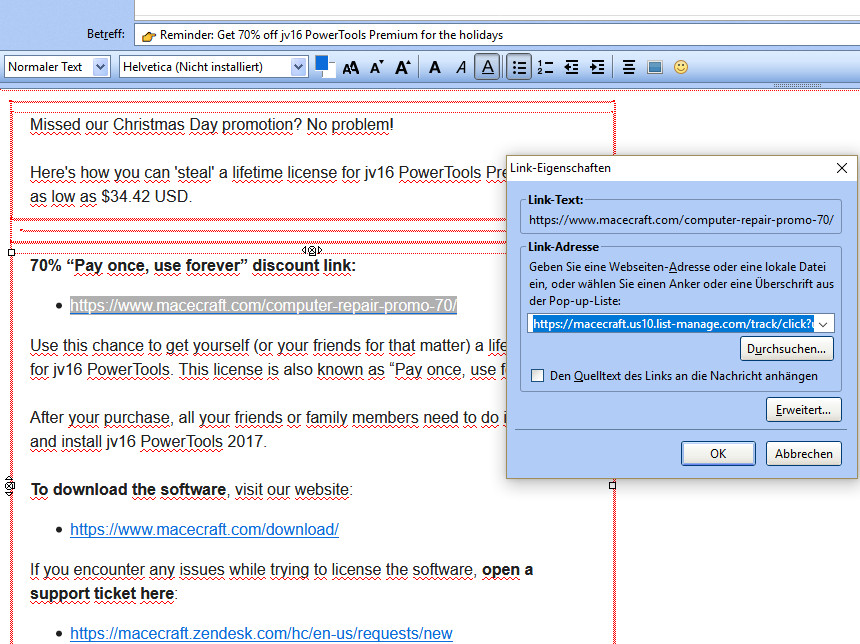Image resolution: width=860 pixels, height=644 pixels.
Task: Increase font size with the larger A icon
Action: click(403, 67)
